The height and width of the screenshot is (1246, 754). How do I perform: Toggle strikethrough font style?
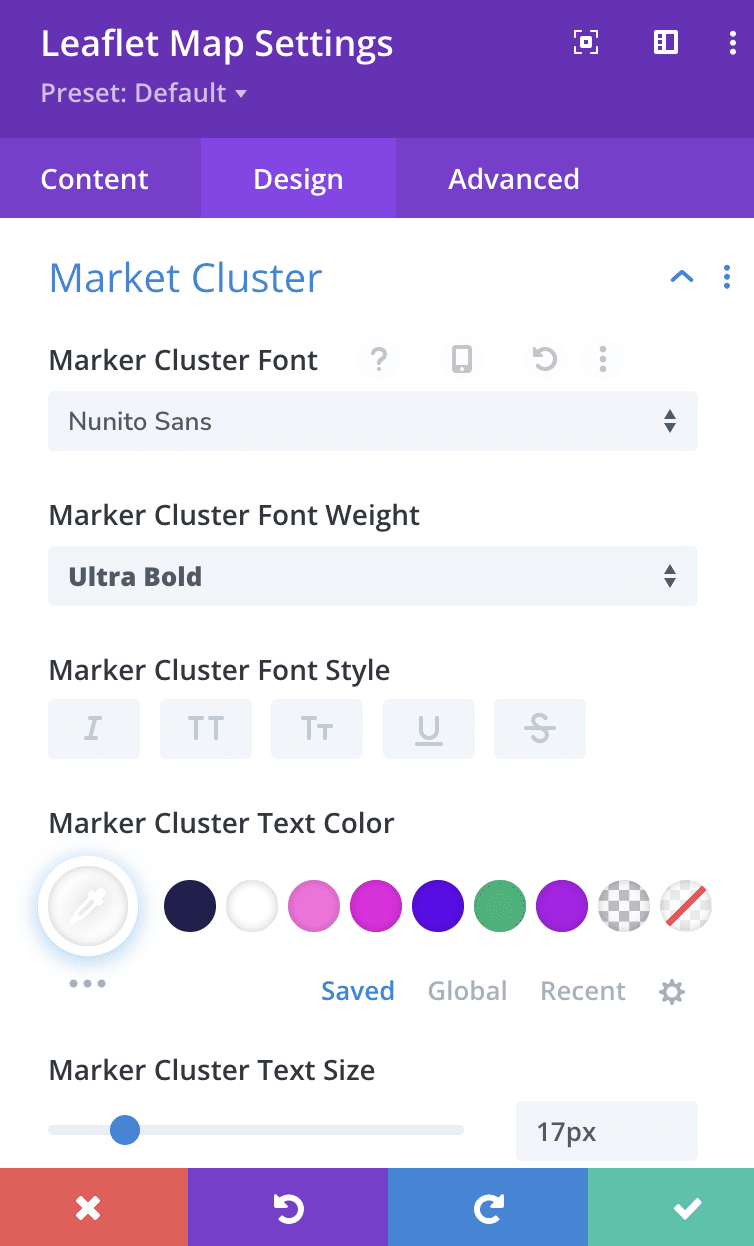(540, 729)
